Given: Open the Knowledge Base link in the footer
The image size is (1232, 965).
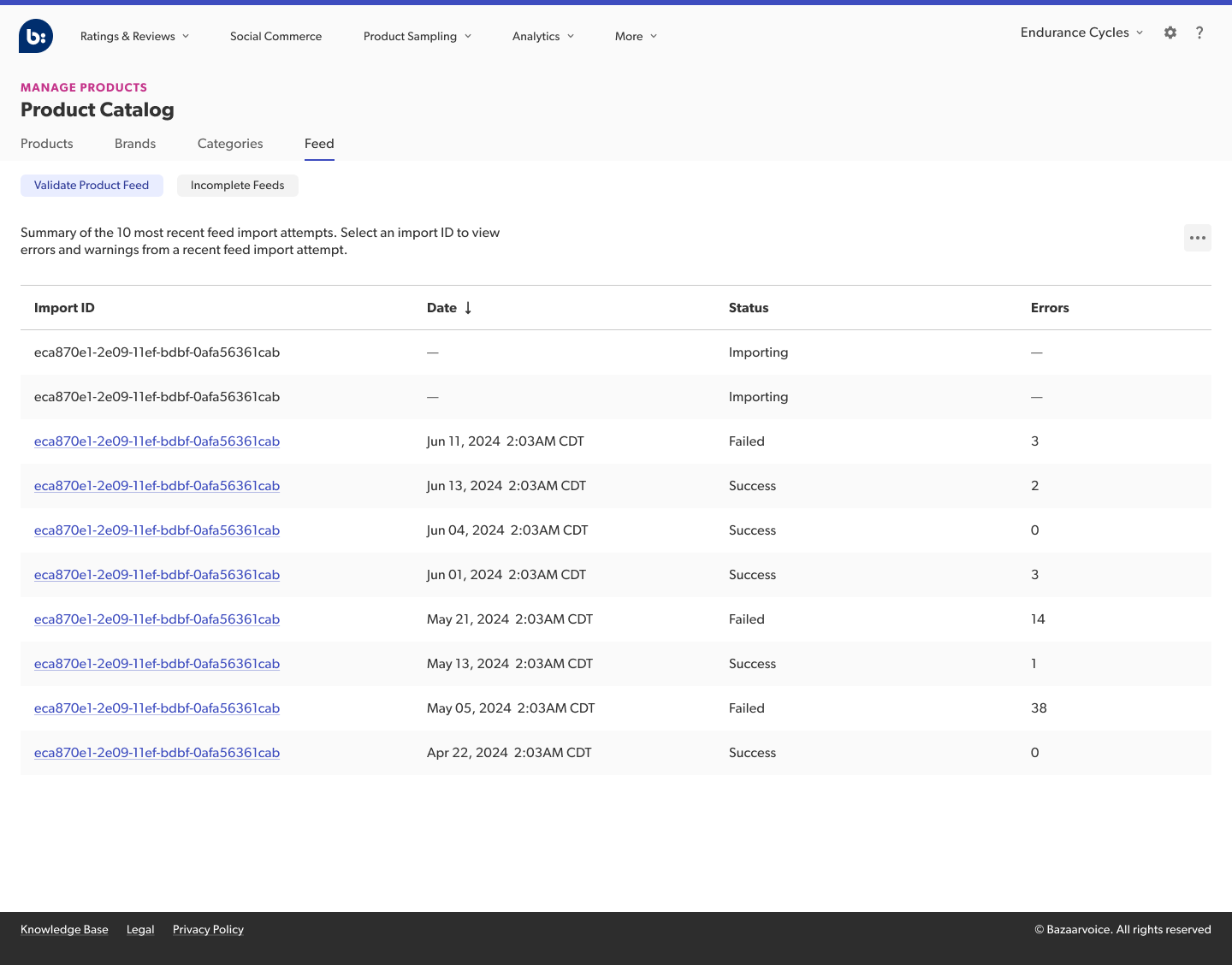Looking at the screenshot, I should click(64, 929).
